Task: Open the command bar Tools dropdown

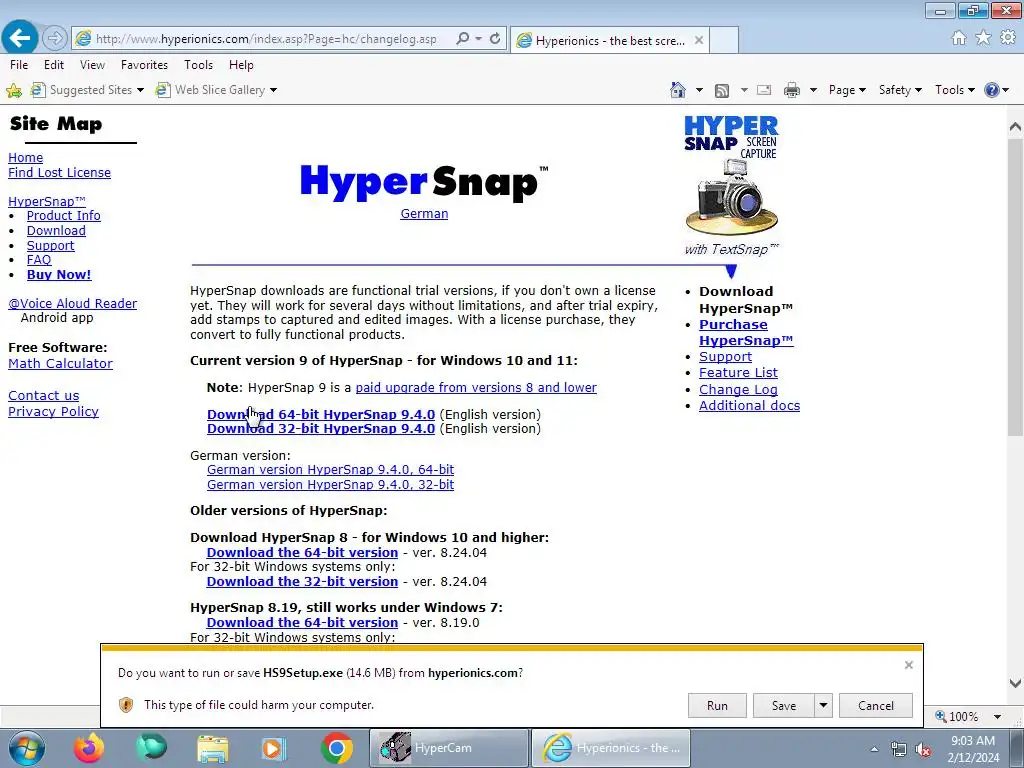Action: click(955, 90)
